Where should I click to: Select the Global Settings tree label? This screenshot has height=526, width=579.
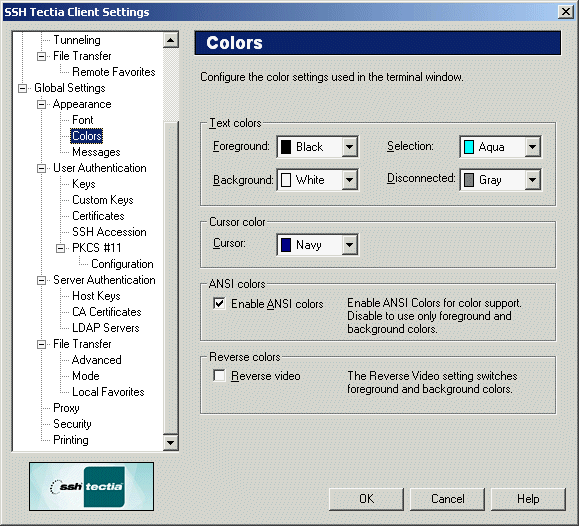[70, 88]
